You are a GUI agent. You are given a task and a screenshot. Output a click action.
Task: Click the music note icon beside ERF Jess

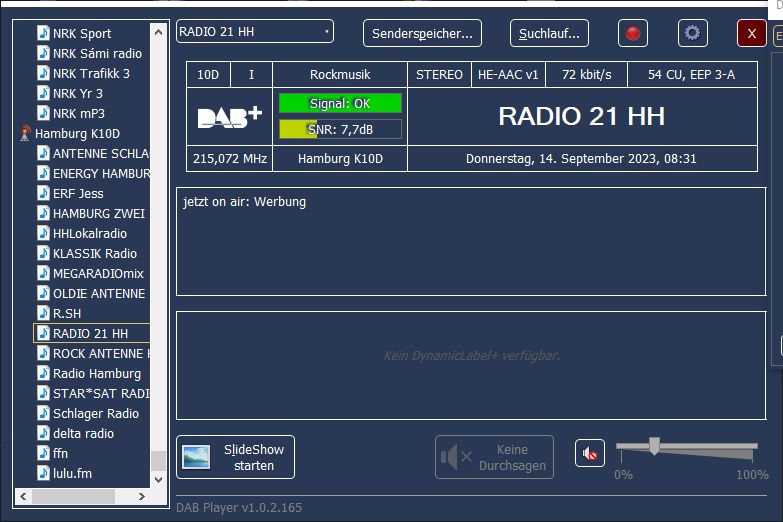(43, 193)
